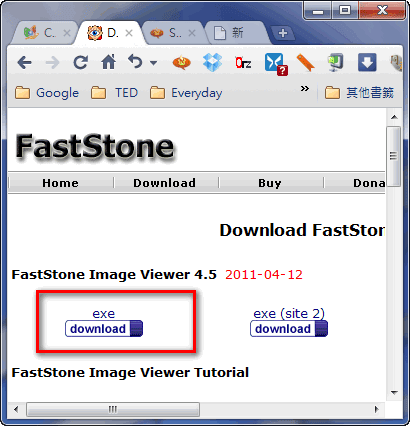Open the Dropbox extension icon
The height and width of the screenshot is (426, 410).
pyautogui.click(x=212, y=62)
